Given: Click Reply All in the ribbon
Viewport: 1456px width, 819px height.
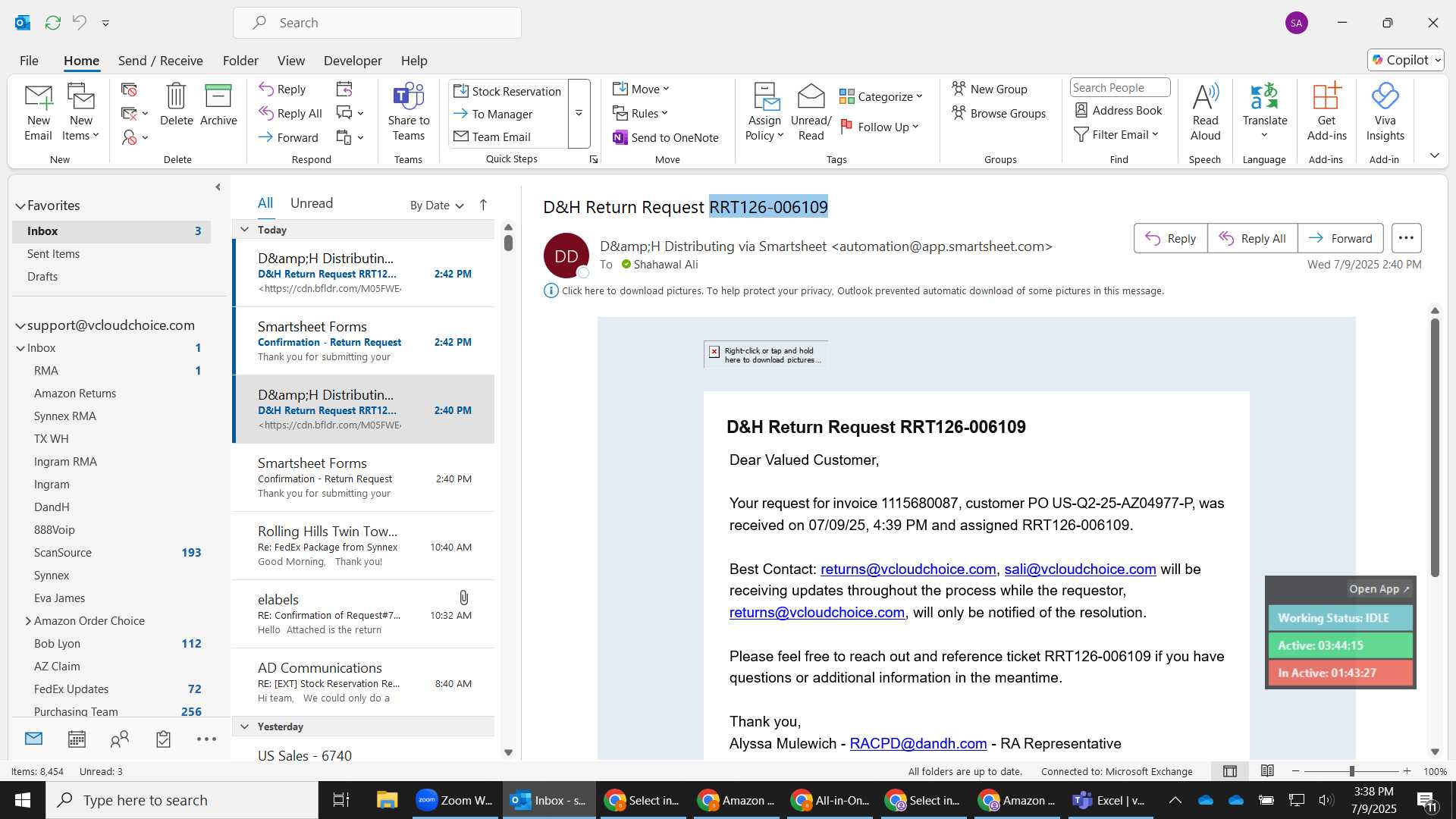Looking at the screenshot, I should click(290, 114).
